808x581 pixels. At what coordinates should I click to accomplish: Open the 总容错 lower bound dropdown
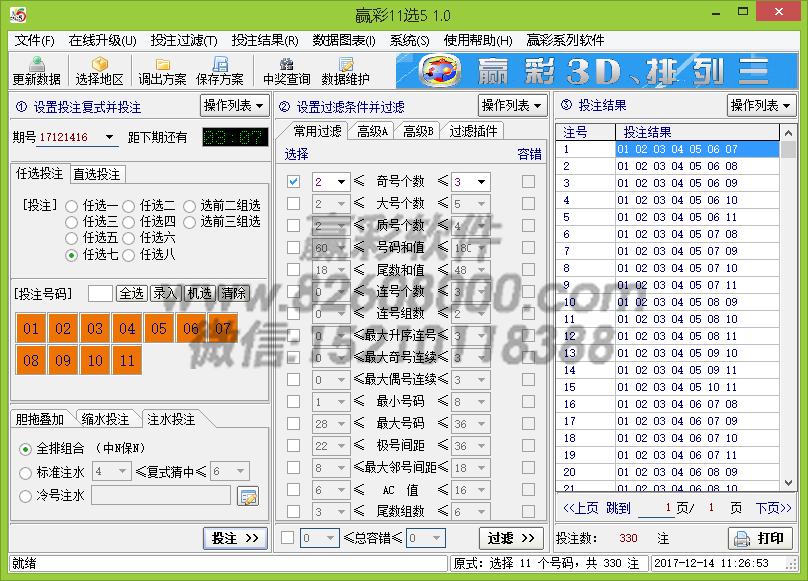click(330, 538)
